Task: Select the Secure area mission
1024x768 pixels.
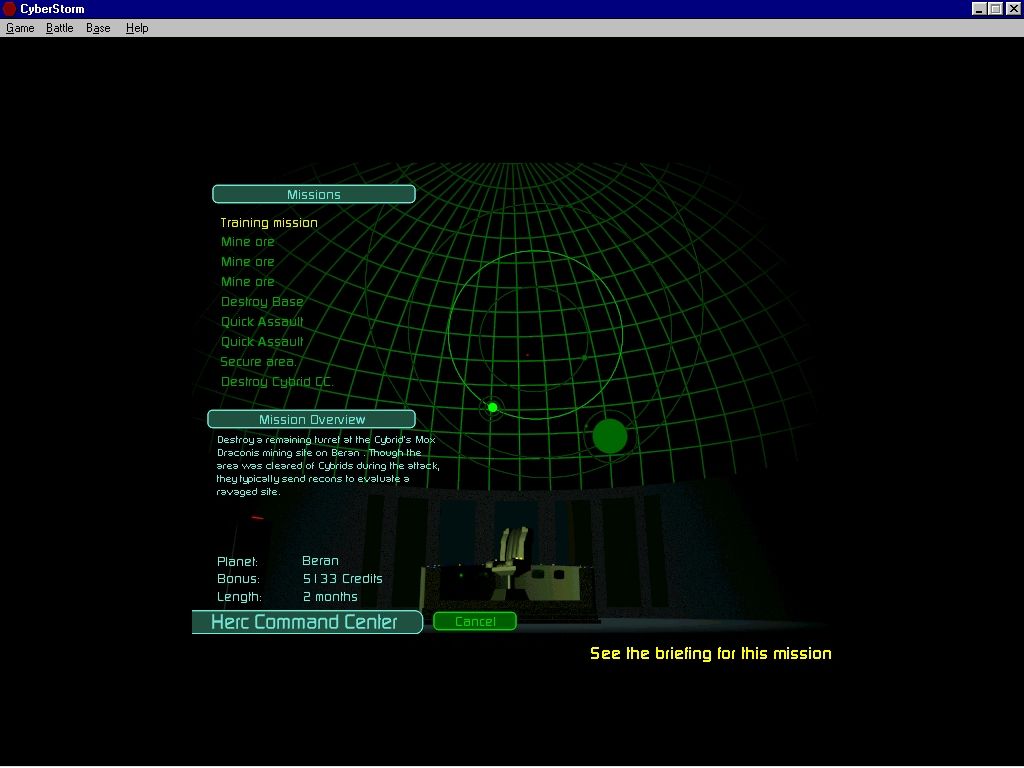Action: pos(258,361)
